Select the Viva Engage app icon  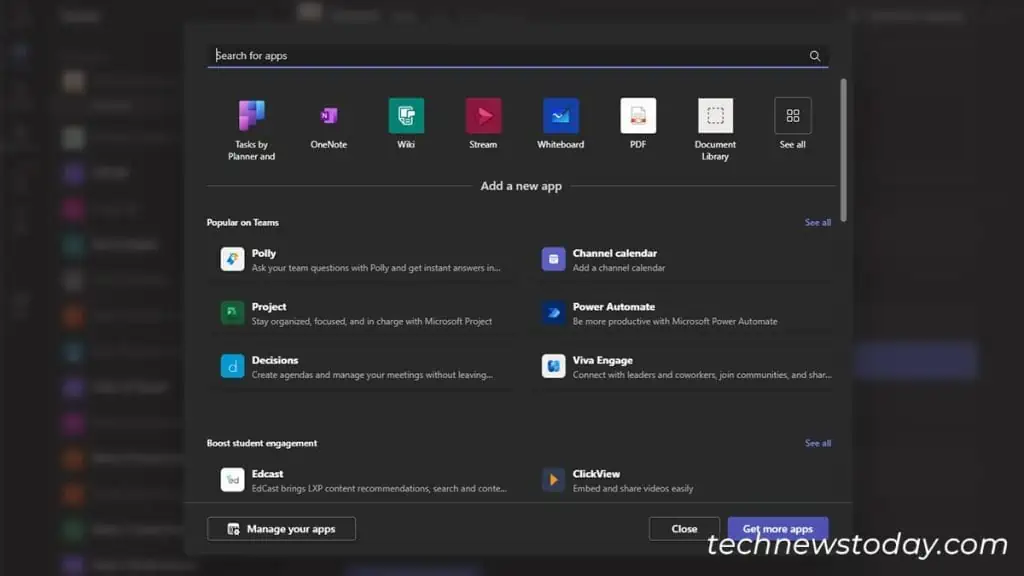pos(553,367)
